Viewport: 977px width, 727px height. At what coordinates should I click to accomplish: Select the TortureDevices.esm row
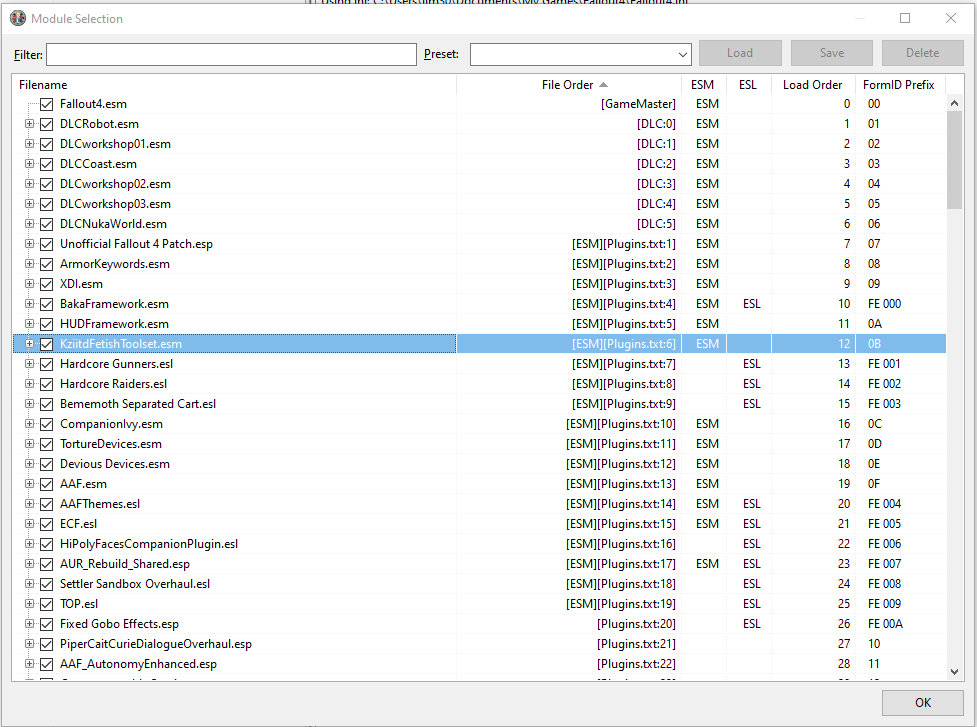(x=480, y=444)
